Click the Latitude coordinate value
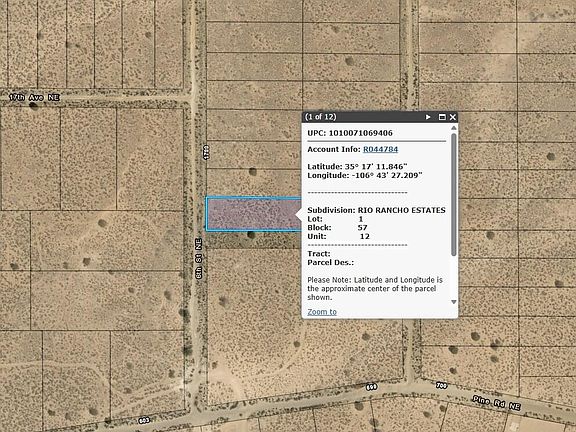This screenshot has width=576, height=432. coord(376,166)
